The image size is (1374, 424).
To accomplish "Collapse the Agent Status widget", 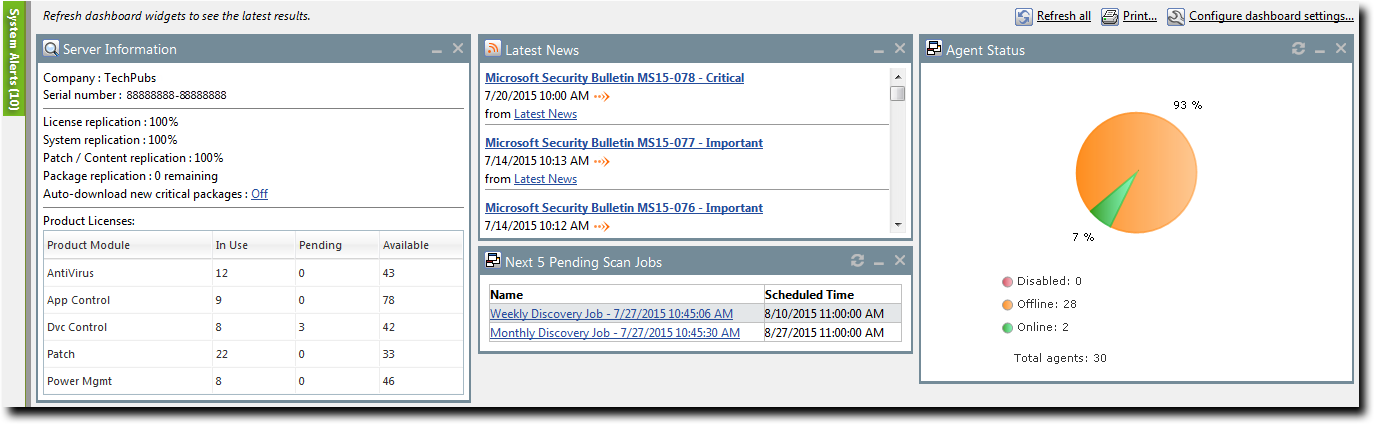I will pos(1320,49).
